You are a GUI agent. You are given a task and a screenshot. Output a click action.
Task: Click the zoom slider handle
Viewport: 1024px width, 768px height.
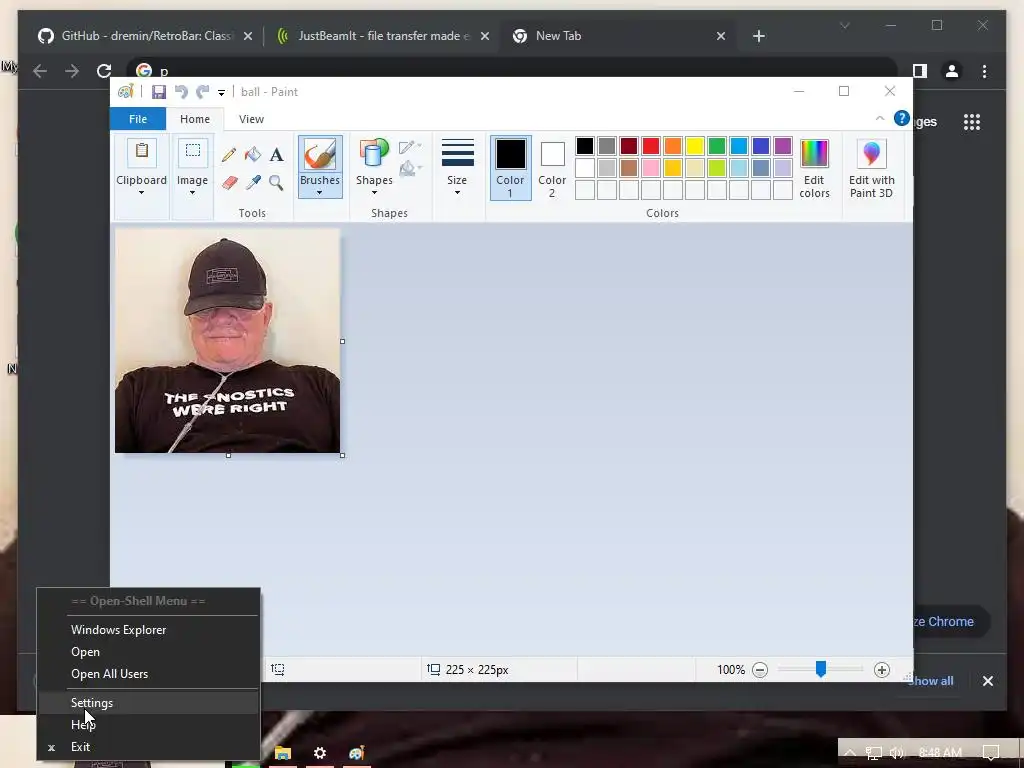(x=820, y=669)
